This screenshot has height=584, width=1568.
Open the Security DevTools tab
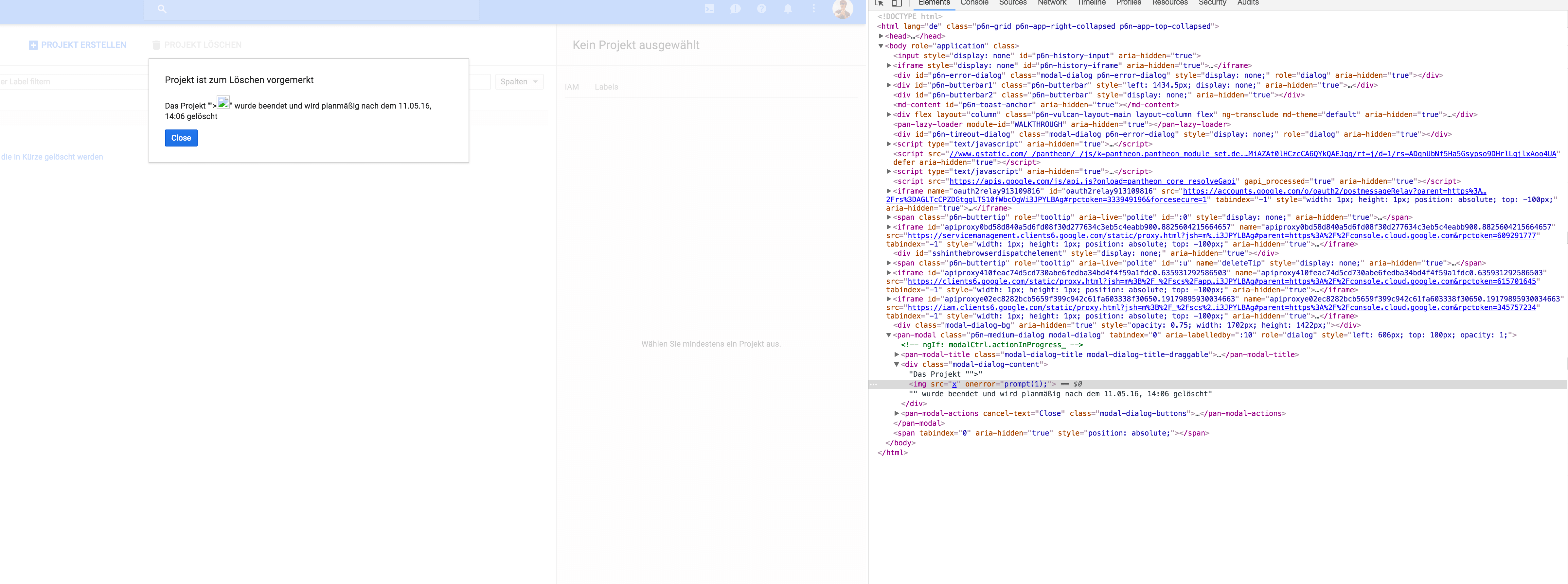click(x=1213, y=3)
